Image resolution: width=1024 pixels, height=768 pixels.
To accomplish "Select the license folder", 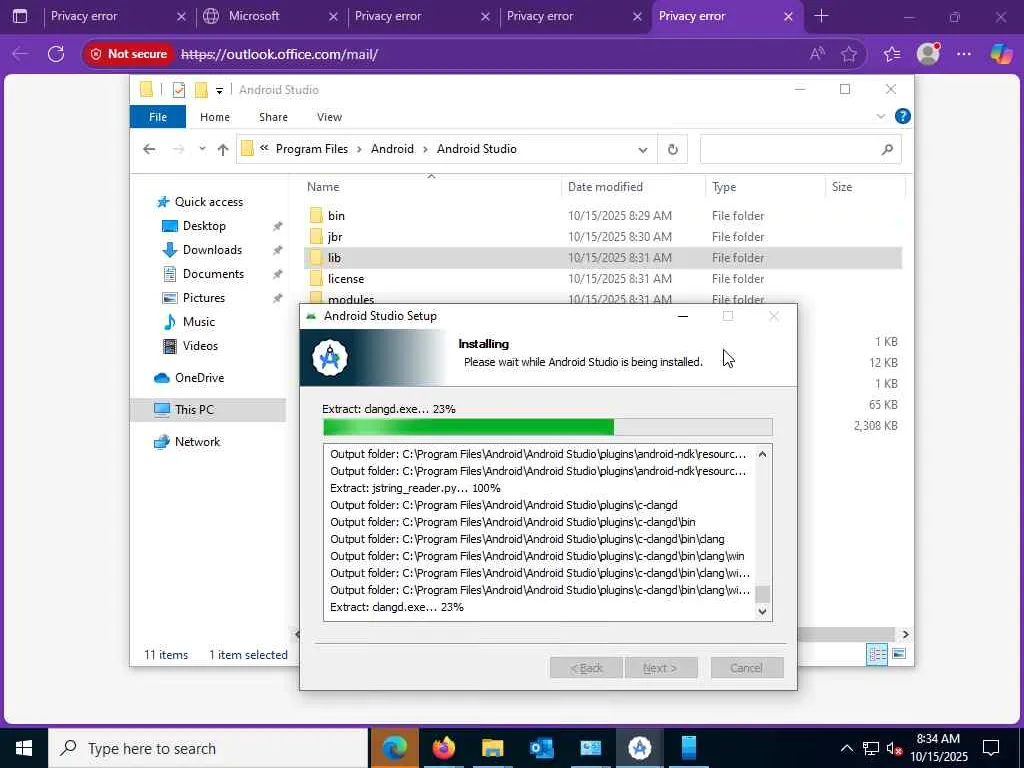I will (x=603, y=278).
